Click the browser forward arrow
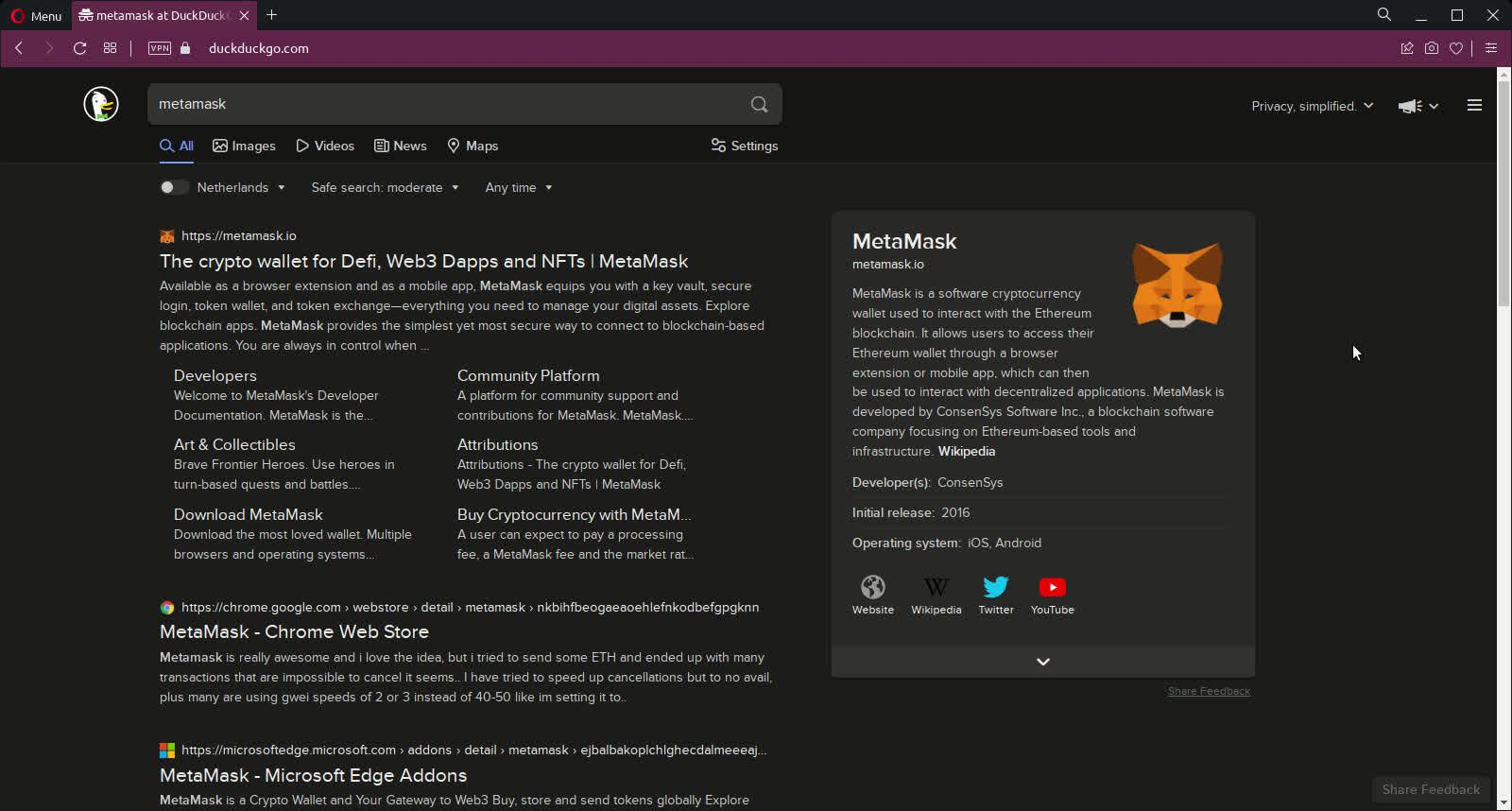Screen dimensions: 1512x811 49,48
